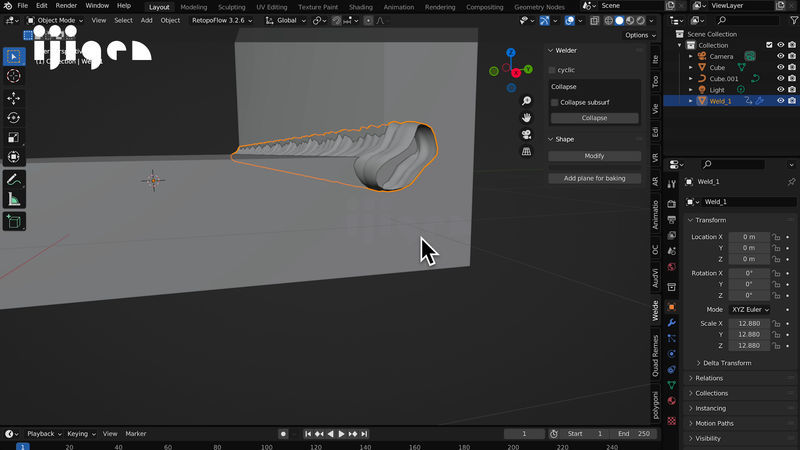Switch to the UV Editing workspace tab
This screenshot has width=800, height=450.
[x=272, y=7]
